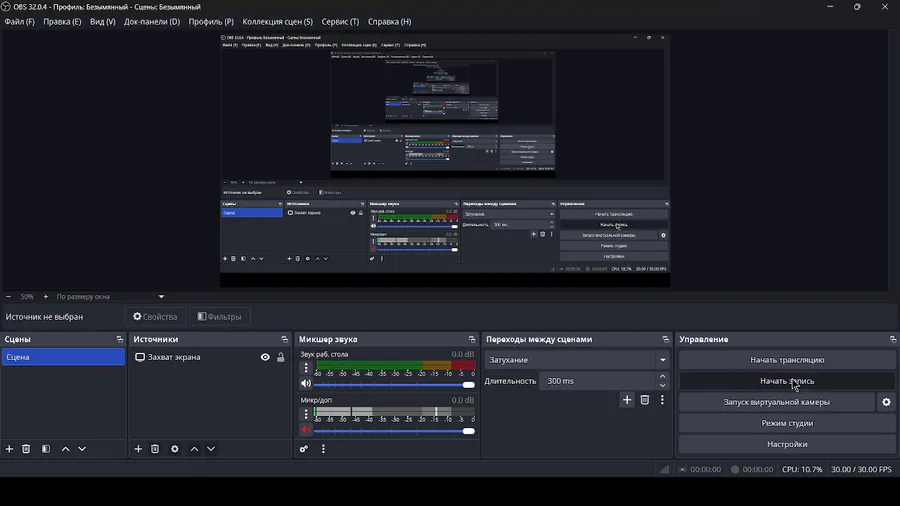Open Файл menu
The height and width of the screenshot is (506, 900).
(20, 22)
